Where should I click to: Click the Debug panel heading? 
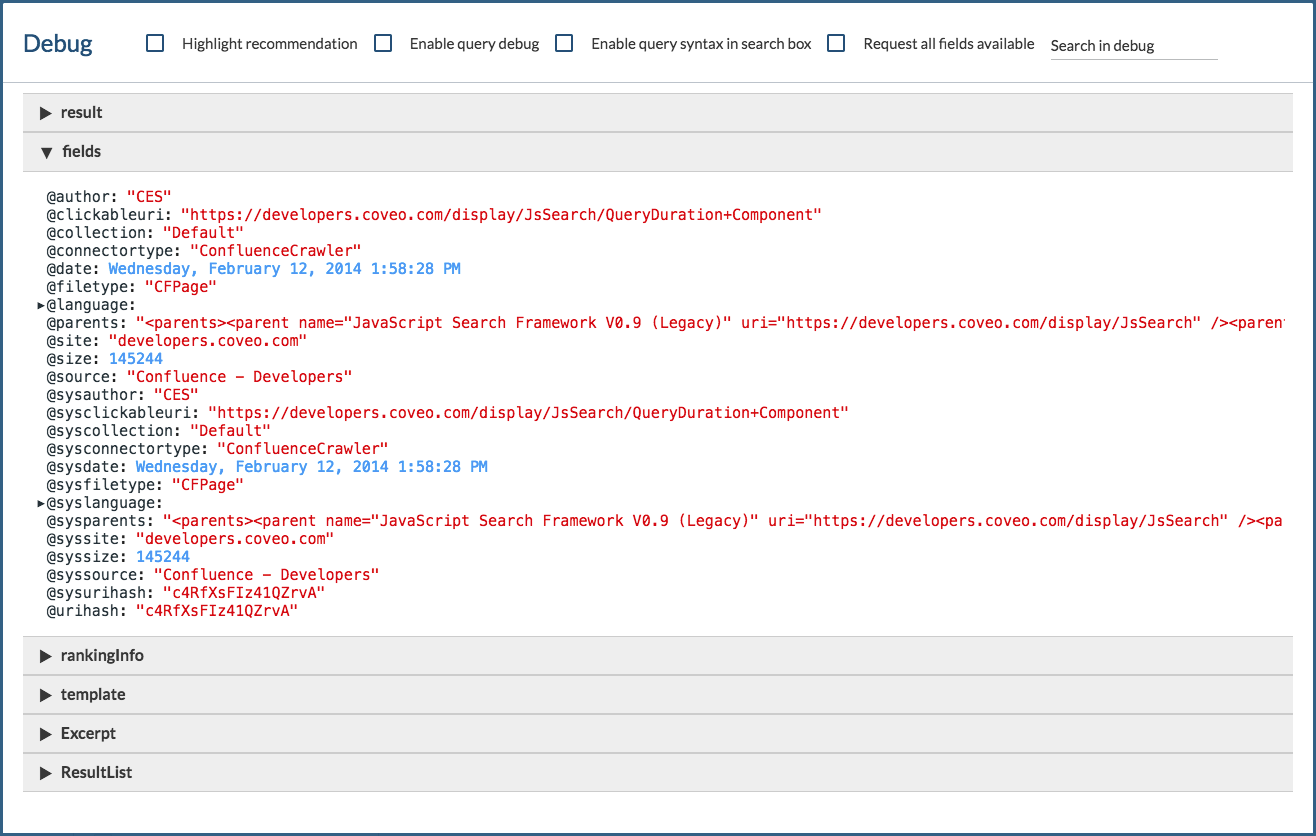tap(58, 44)
